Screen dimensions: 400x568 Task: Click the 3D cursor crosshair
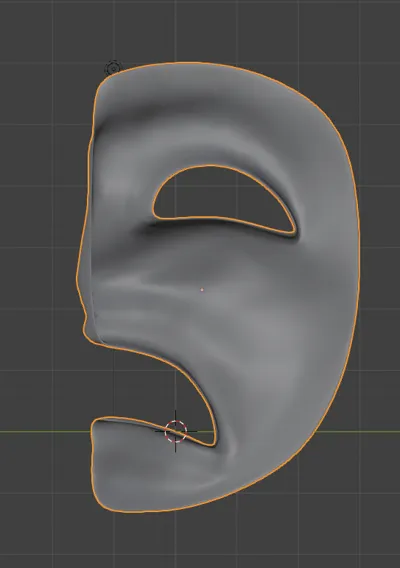[x=176, y=431]
